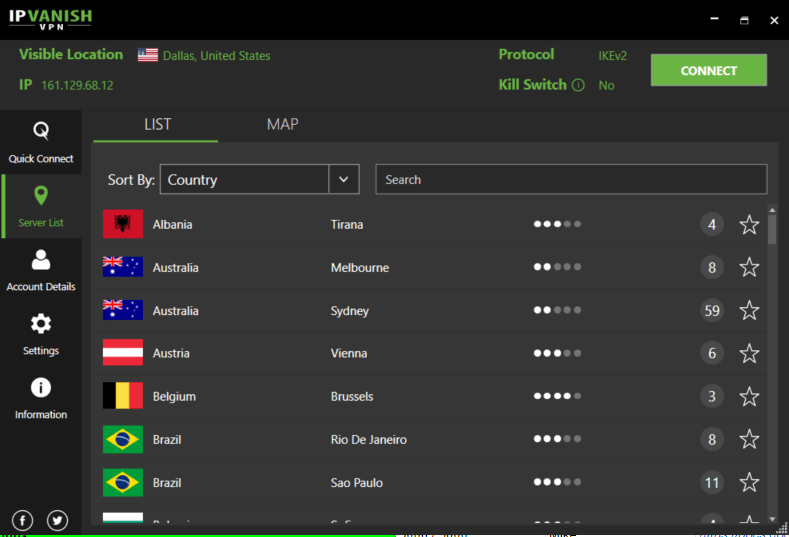This screenshot has width=789, height=537.
Task: Open Quick Connect from sidebar
Action: tap(41, 142)
